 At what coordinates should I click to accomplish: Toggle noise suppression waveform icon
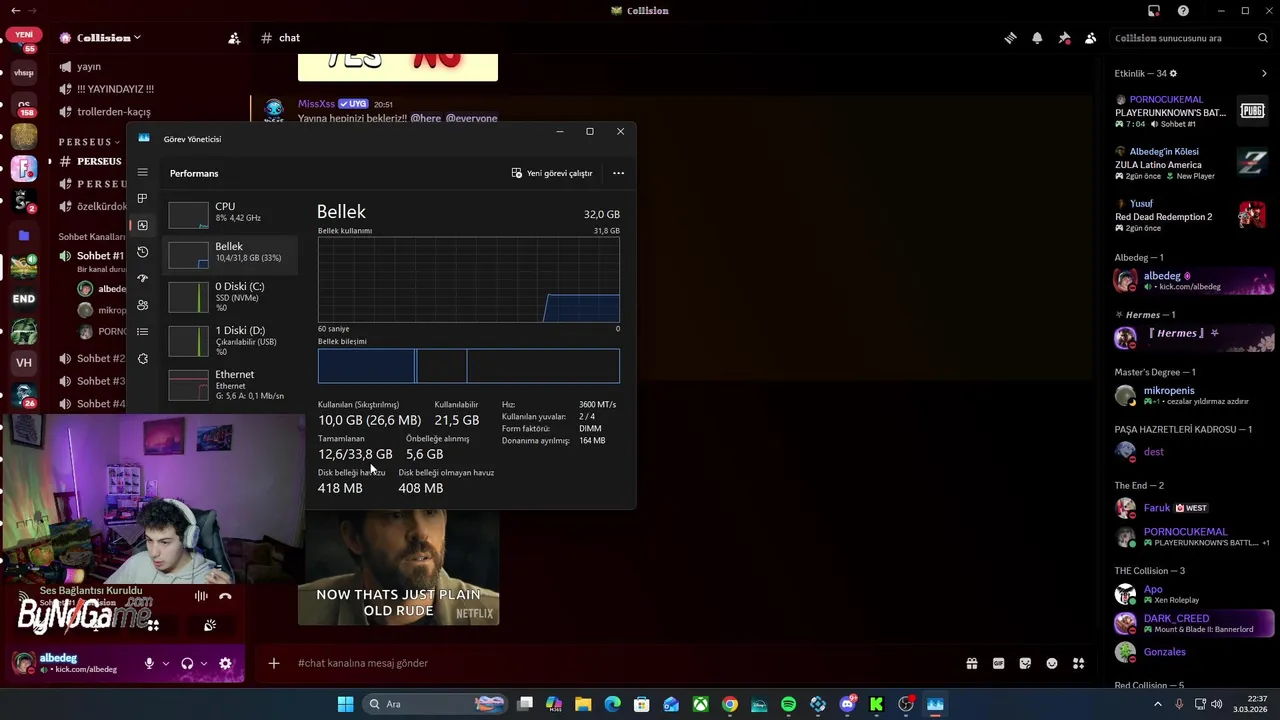(x=201, y=597)
